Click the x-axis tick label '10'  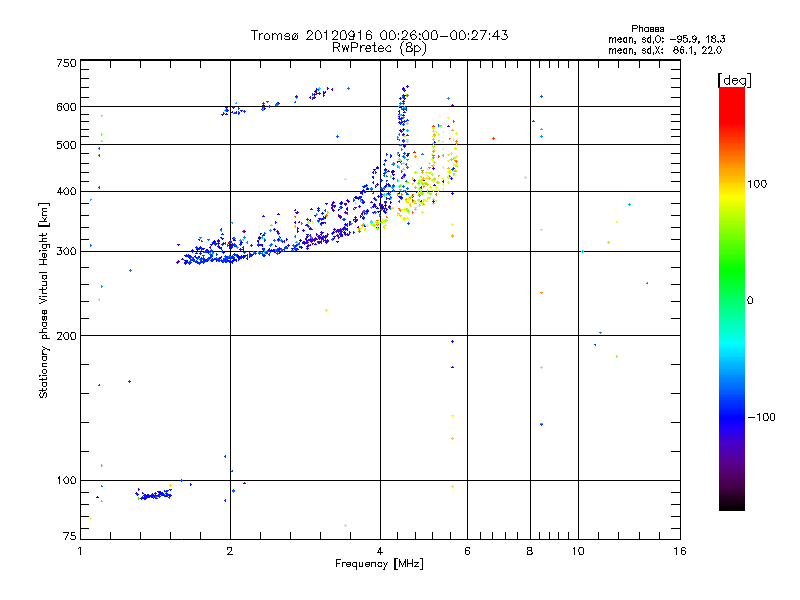click(578, 551)
